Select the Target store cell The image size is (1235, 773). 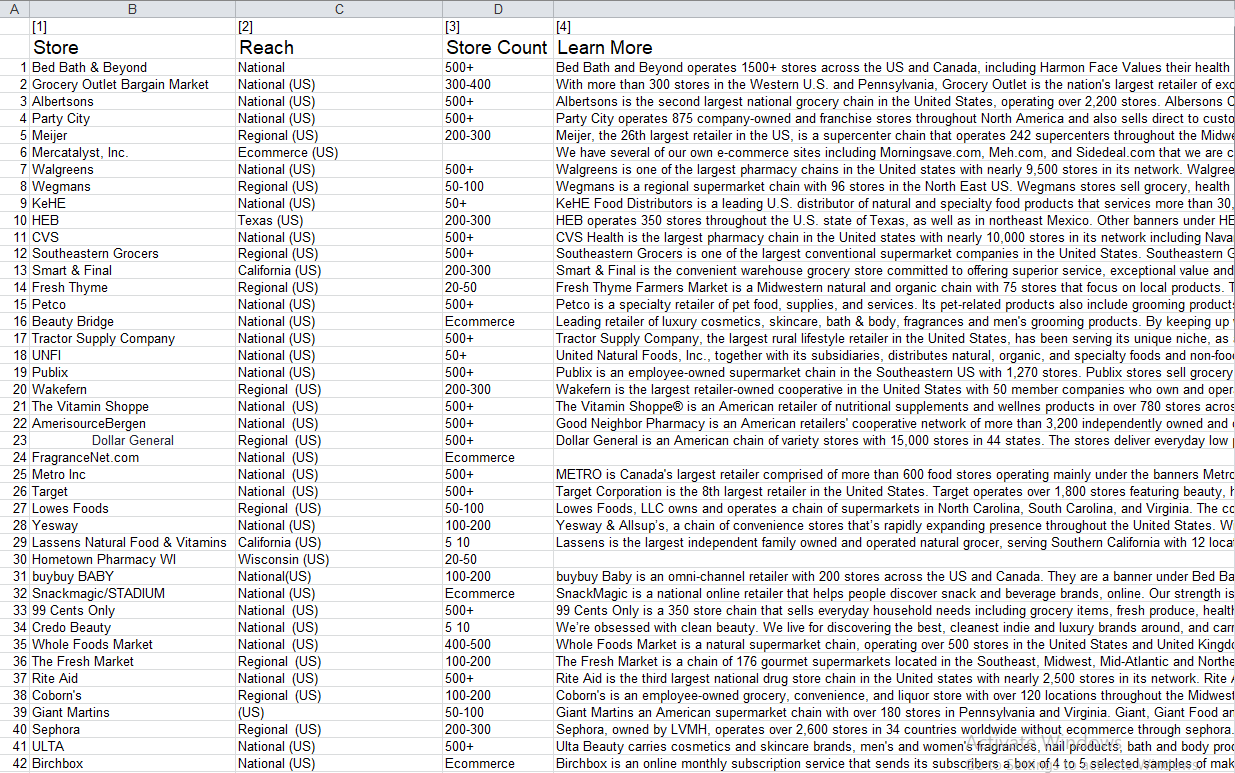[132, 492]
